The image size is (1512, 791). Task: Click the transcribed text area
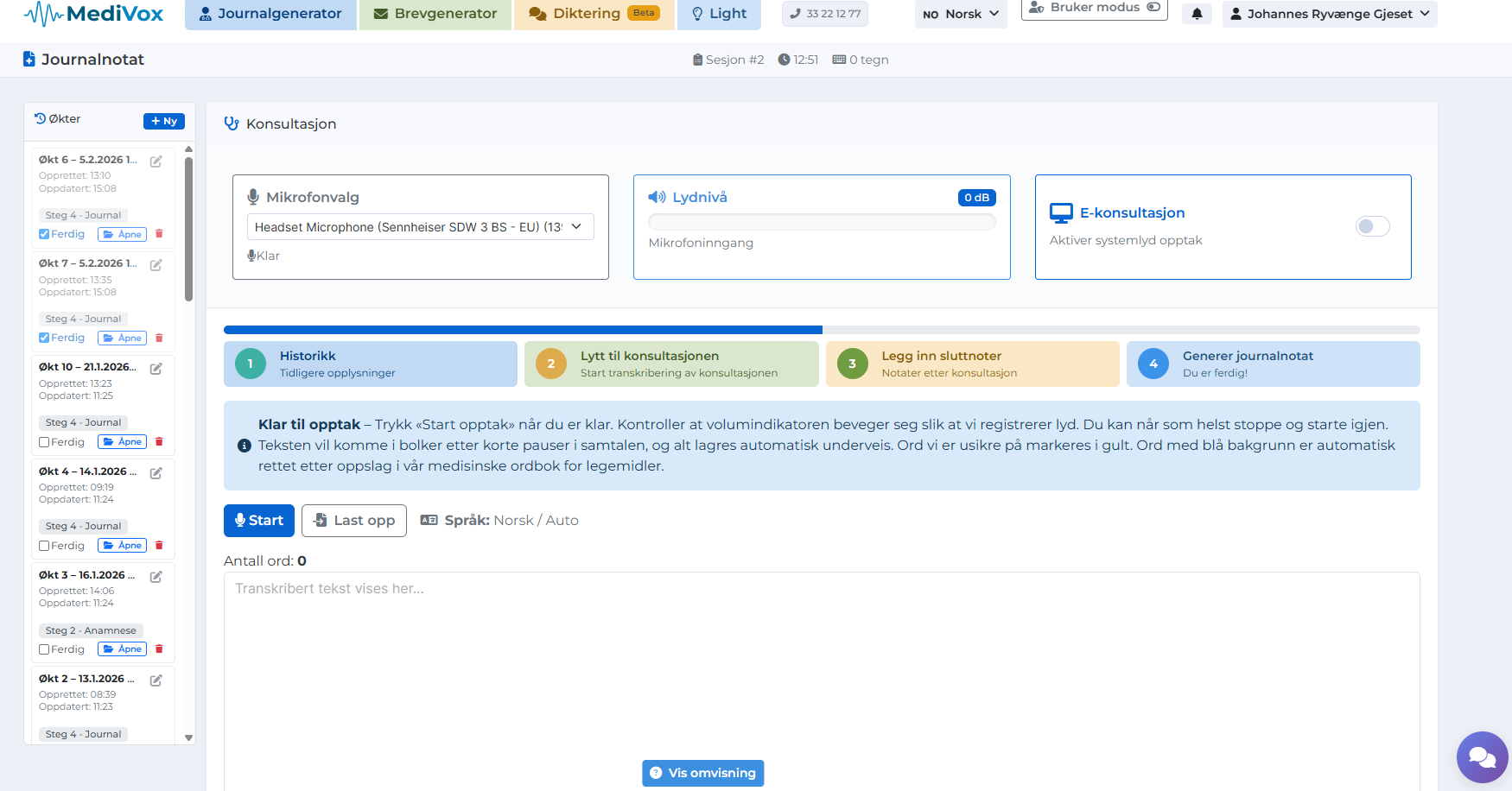[x=821, y=674]
